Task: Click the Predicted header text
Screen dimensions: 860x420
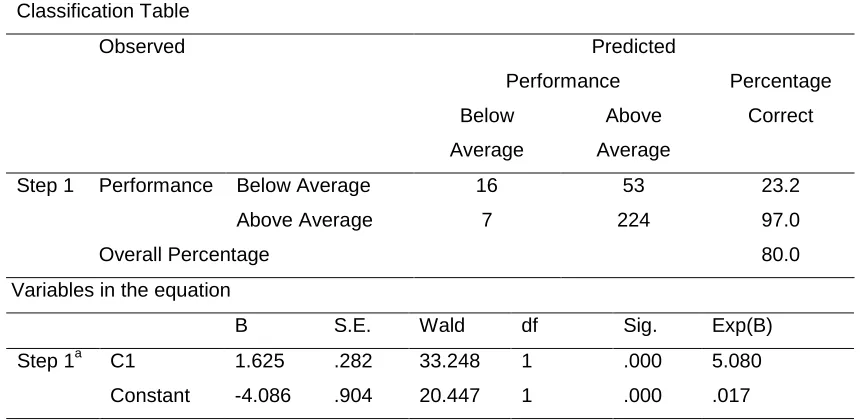Action: pyautogui.click(x=633, y=47)
